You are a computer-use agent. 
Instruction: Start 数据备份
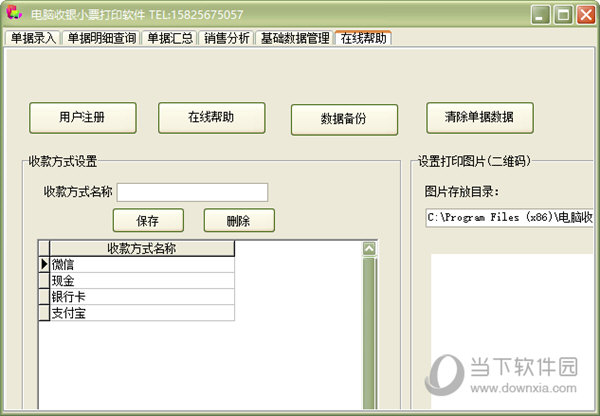pyautogui.click(x=344, y=119)
